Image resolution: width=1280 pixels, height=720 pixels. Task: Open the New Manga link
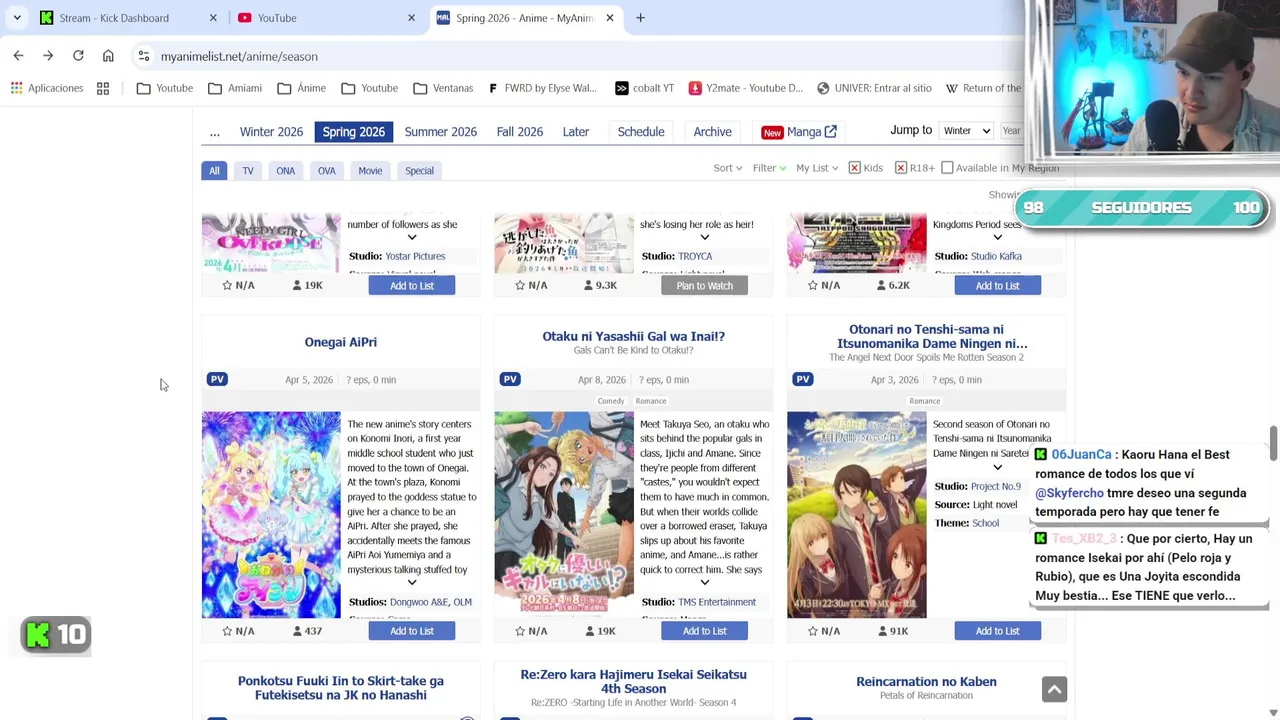(799, 132)
